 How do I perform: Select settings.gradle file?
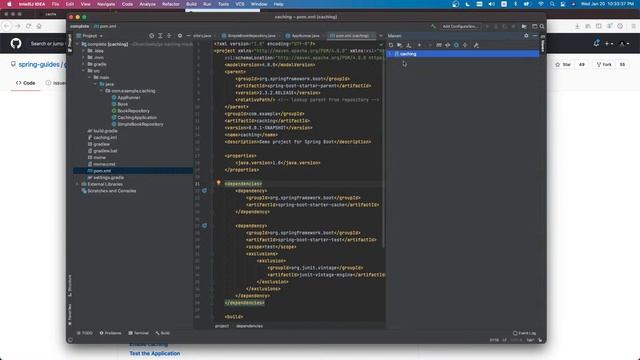(105, 178)
